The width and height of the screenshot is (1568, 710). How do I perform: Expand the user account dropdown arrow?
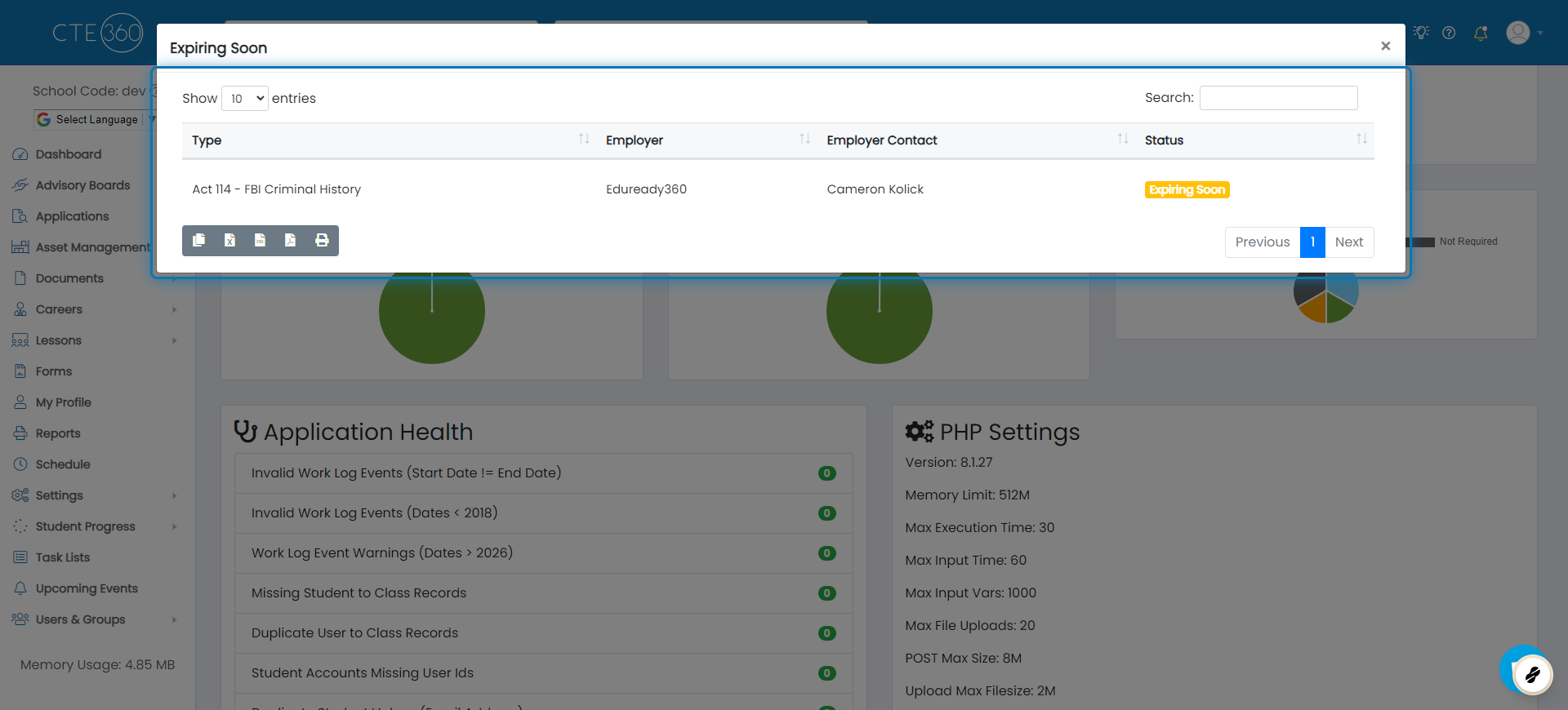[x=1540, y=33]
